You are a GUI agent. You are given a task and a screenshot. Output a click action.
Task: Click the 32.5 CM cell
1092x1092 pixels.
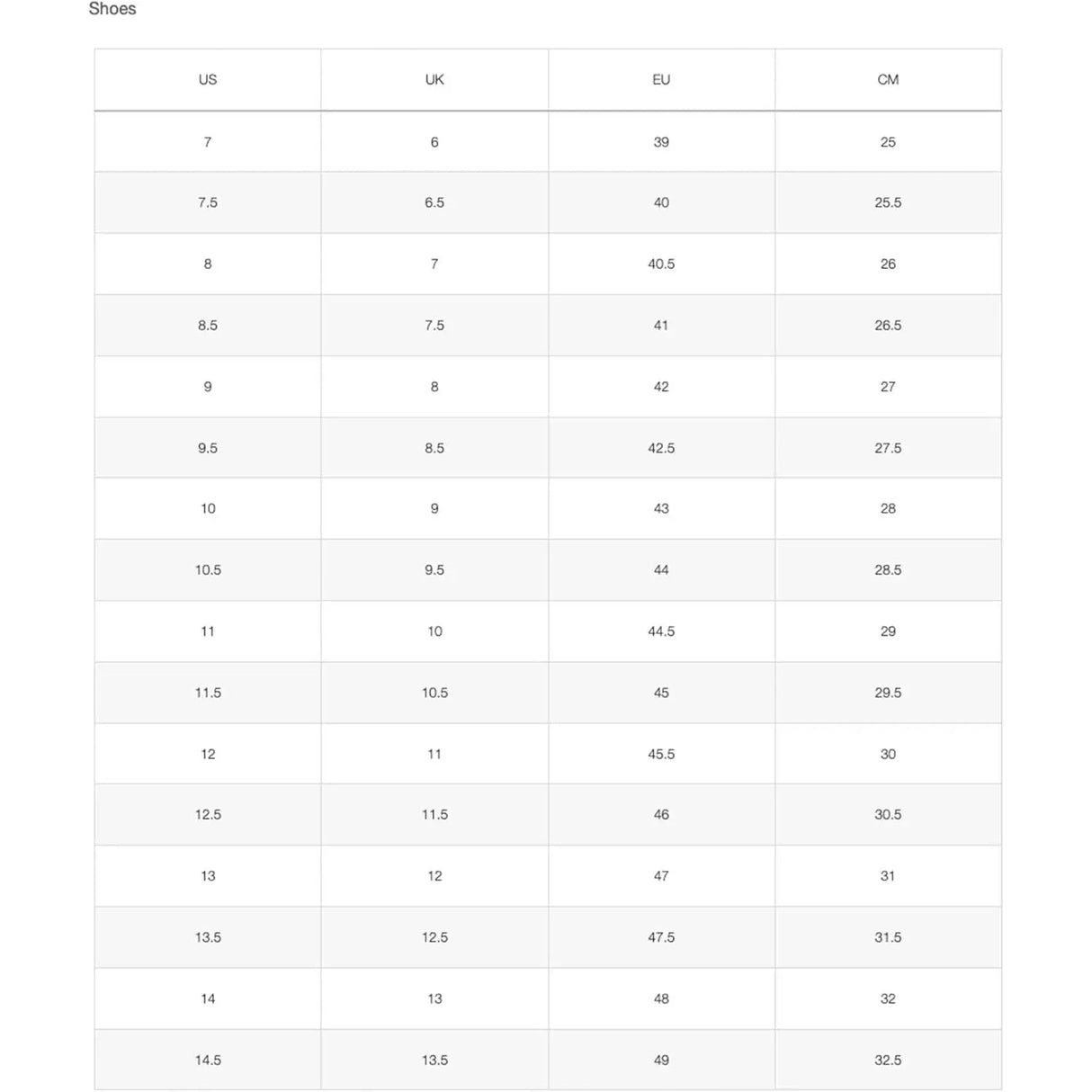pyautogui.click(x=888, y=1061)
